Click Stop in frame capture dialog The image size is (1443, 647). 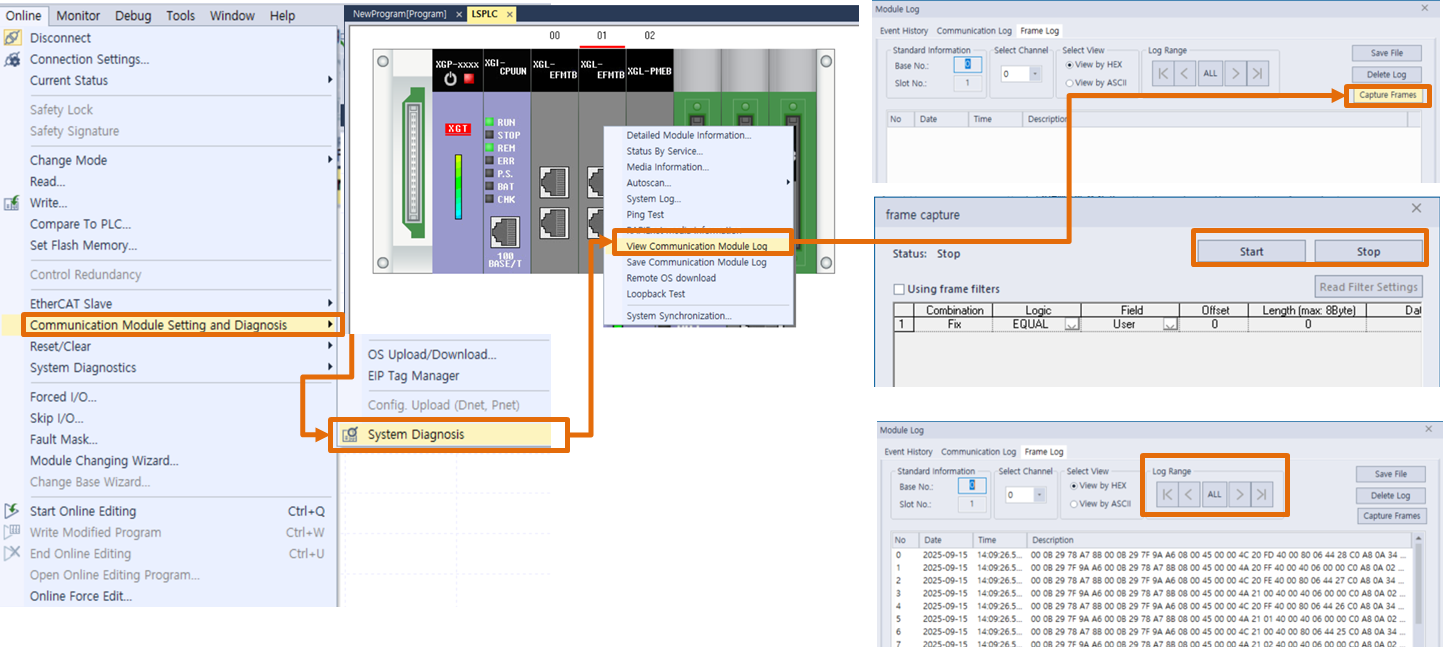(x=1368, y=252)
